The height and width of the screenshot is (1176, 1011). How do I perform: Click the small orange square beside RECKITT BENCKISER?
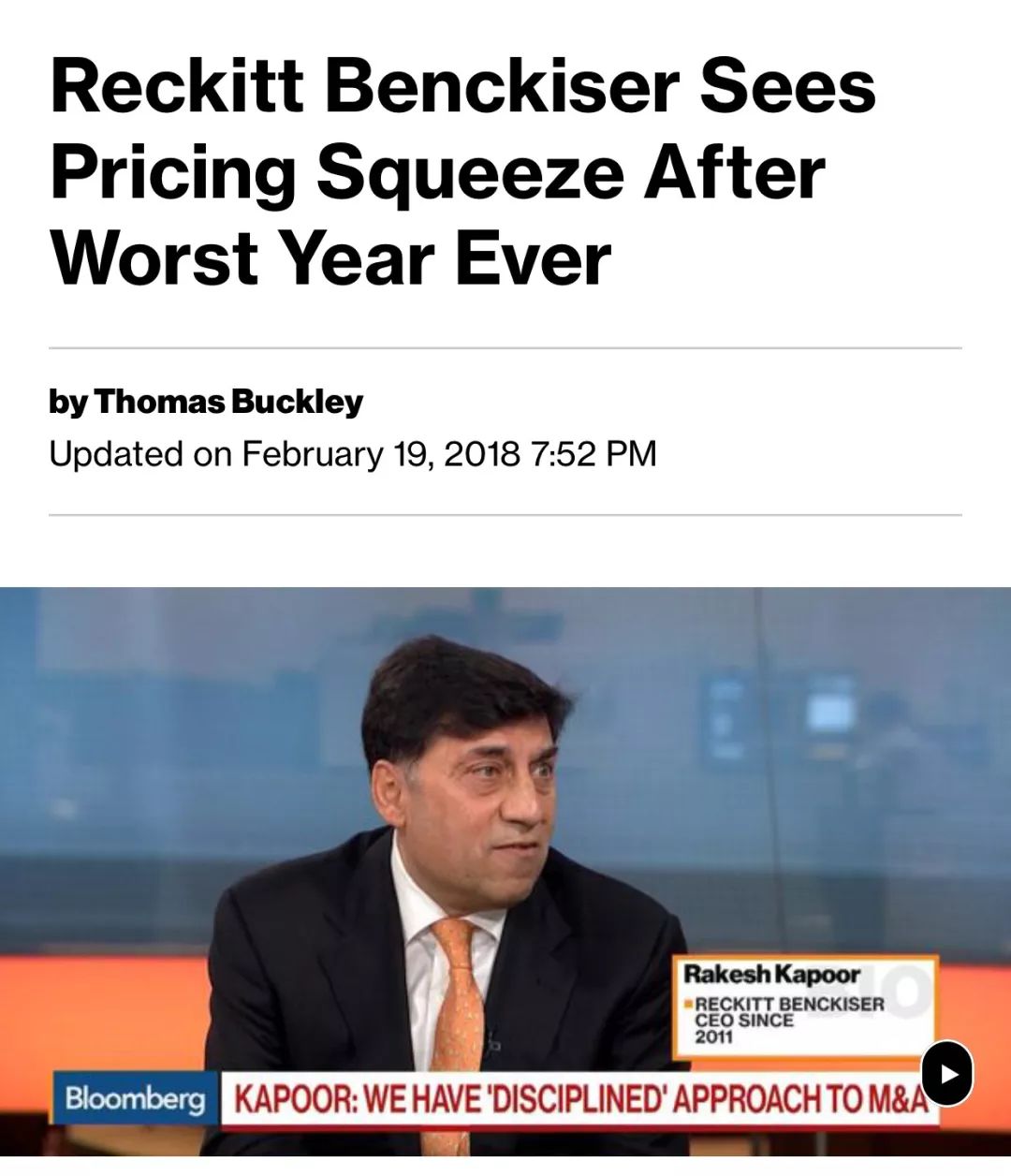click(689, 1005)
